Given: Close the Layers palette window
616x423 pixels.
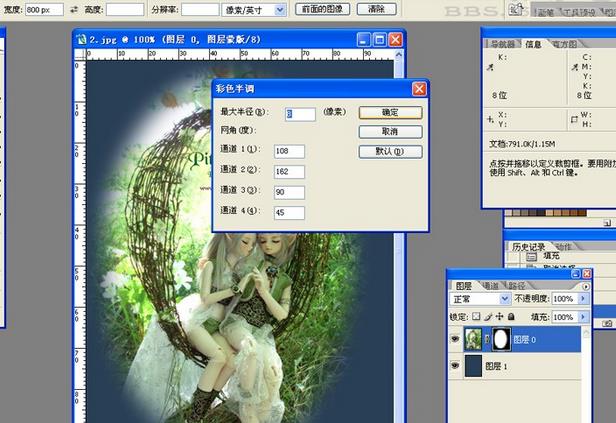Looking at the screenshot, I should (x=587, y=273).
